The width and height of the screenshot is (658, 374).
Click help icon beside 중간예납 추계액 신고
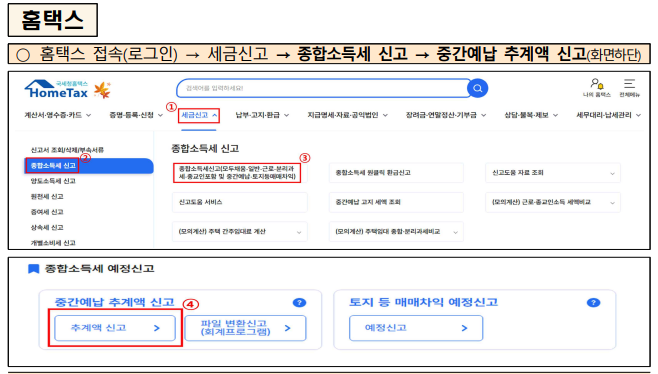click(299, 303)
